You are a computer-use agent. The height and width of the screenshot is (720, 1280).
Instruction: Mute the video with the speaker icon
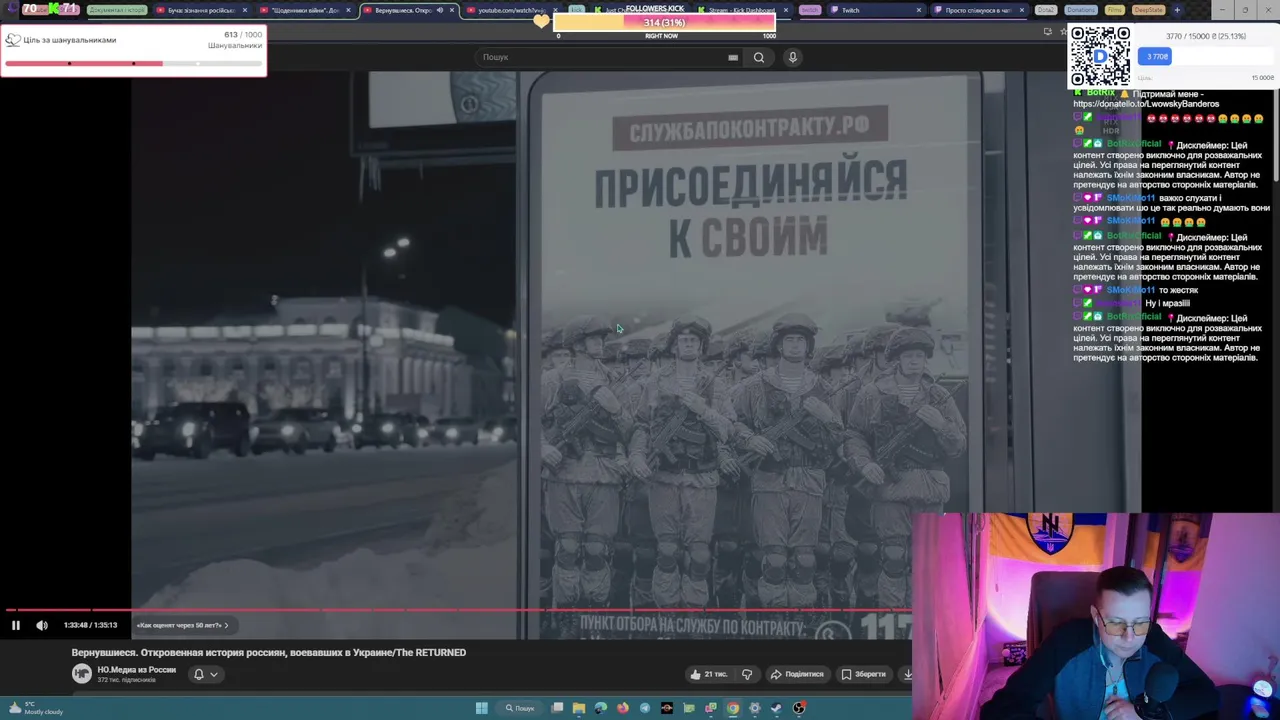coord(42,625)
